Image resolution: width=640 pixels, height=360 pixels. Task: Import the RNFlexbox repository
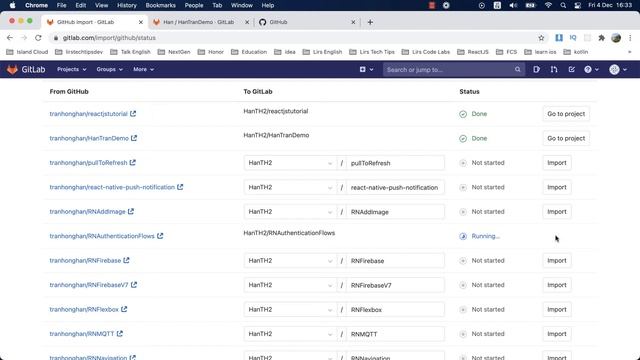557,309
